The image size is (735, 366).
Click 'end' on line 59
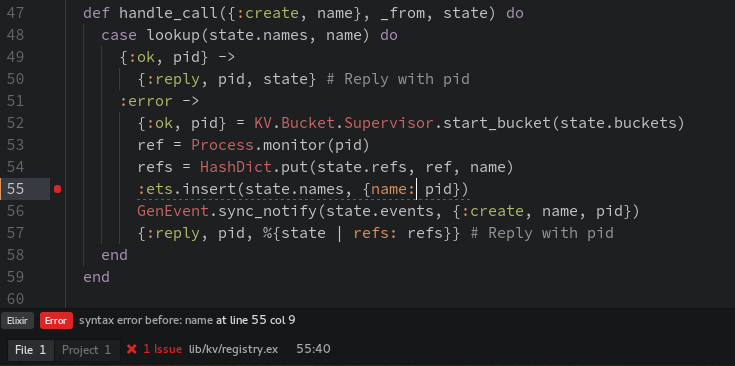97,277
